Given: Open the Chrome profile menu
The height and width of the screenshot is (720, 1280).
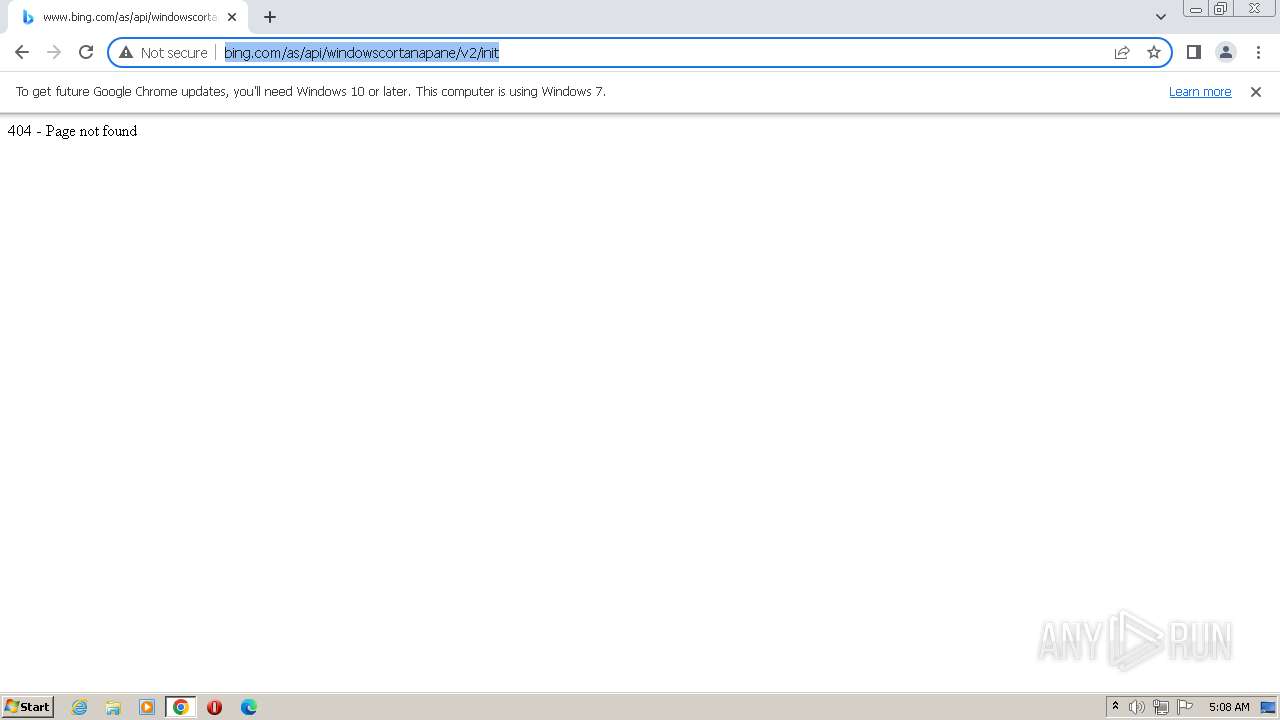Looking at the screenshot, I should tap(1226, 52).
